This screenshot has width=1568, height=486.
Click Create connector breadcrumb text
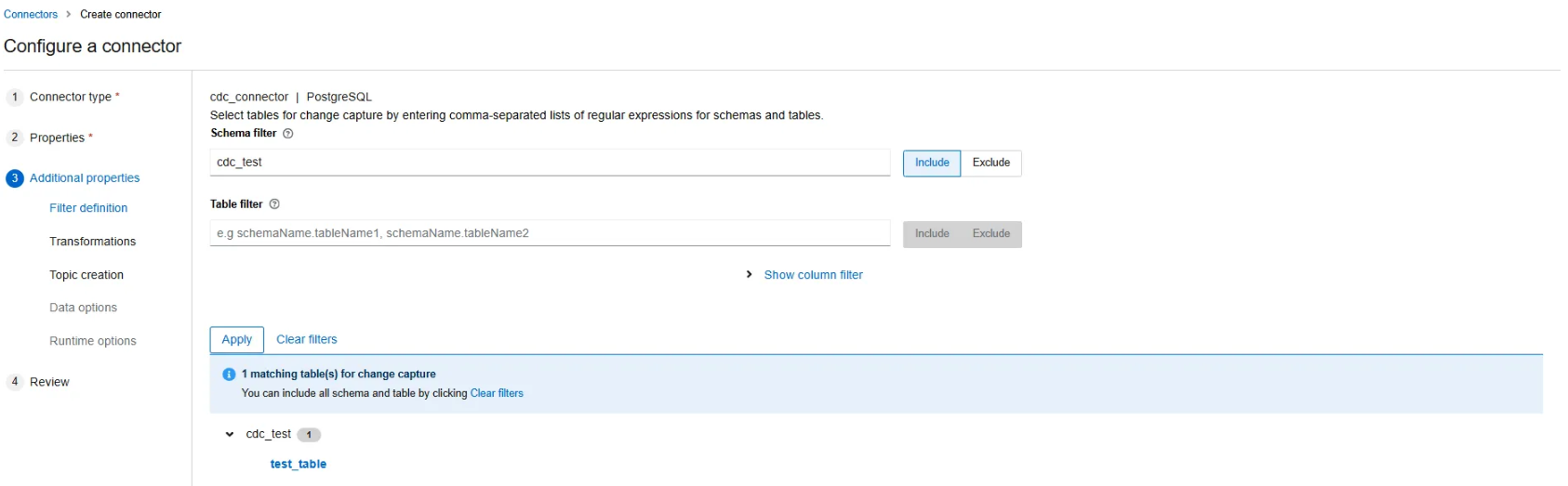coord(121,15)
